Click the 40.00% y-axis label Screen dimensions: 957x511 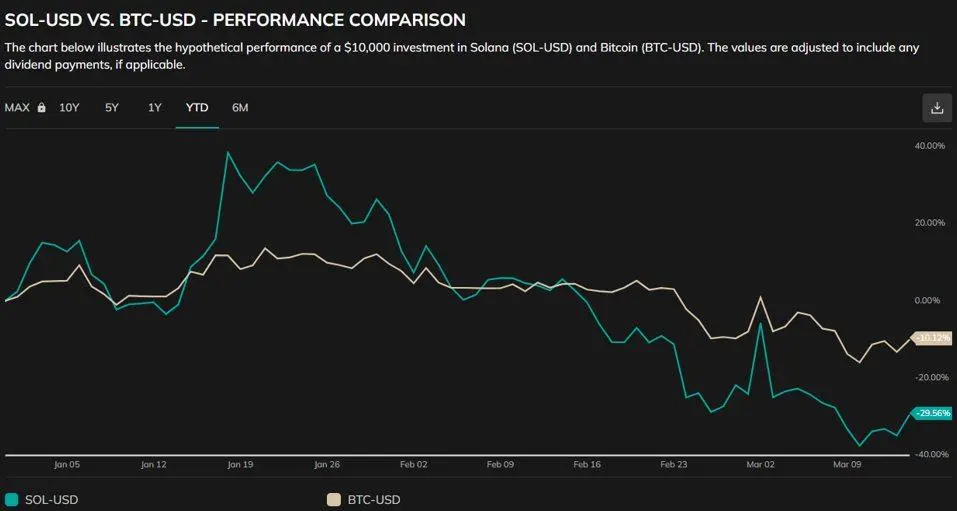pos(930,146)
